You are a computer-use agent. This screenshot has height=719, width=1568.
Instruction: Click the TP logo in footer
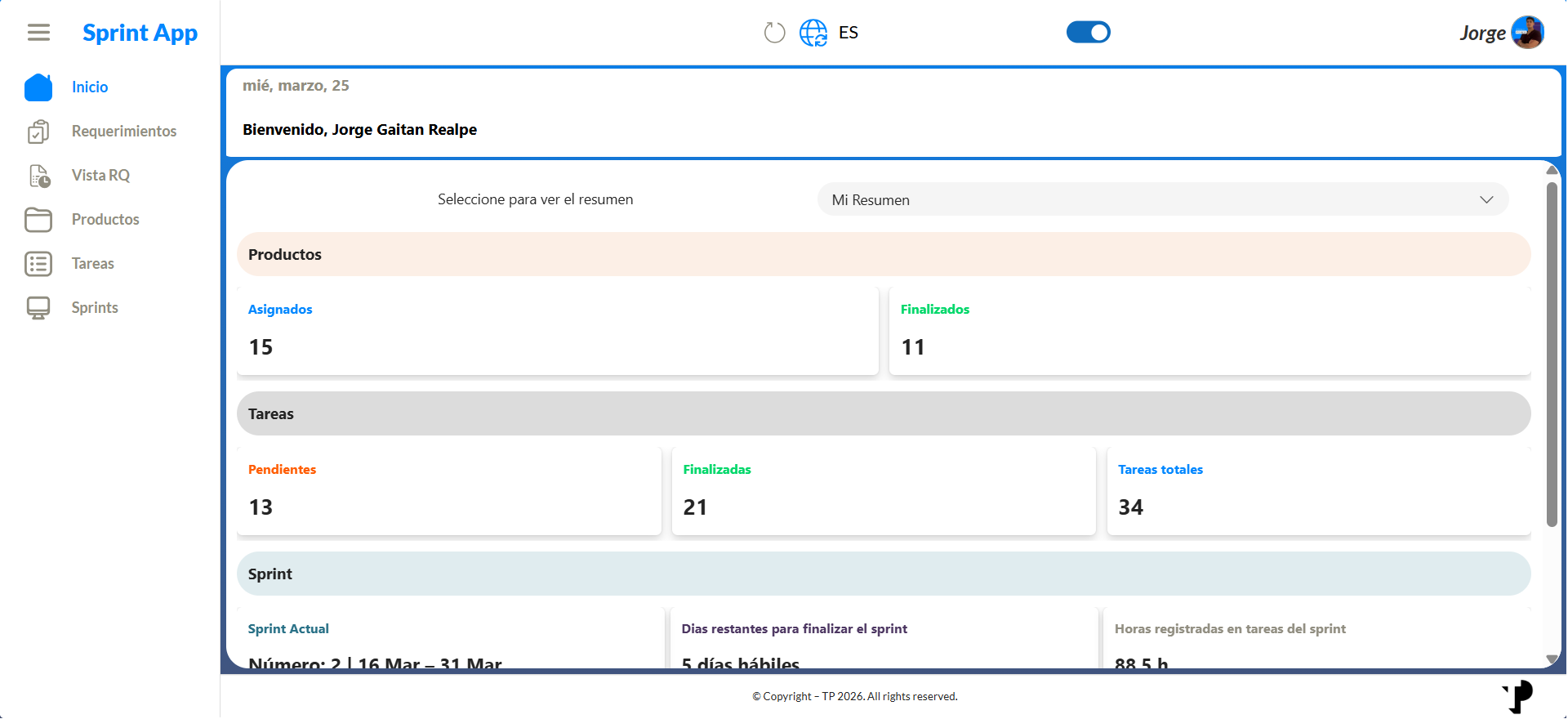(x=1518, y=697)
